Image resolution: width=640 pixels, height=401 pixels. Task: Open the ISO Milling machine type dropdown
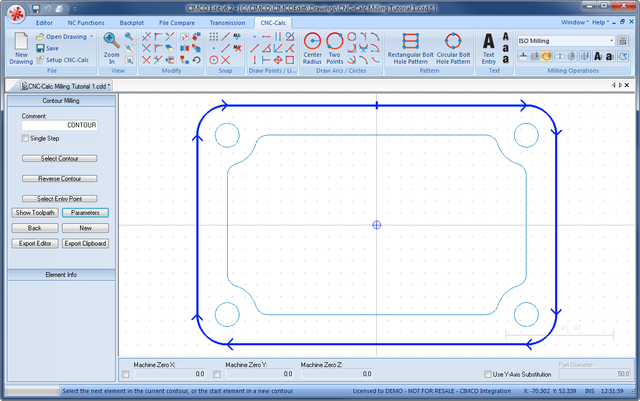(611, 41)
